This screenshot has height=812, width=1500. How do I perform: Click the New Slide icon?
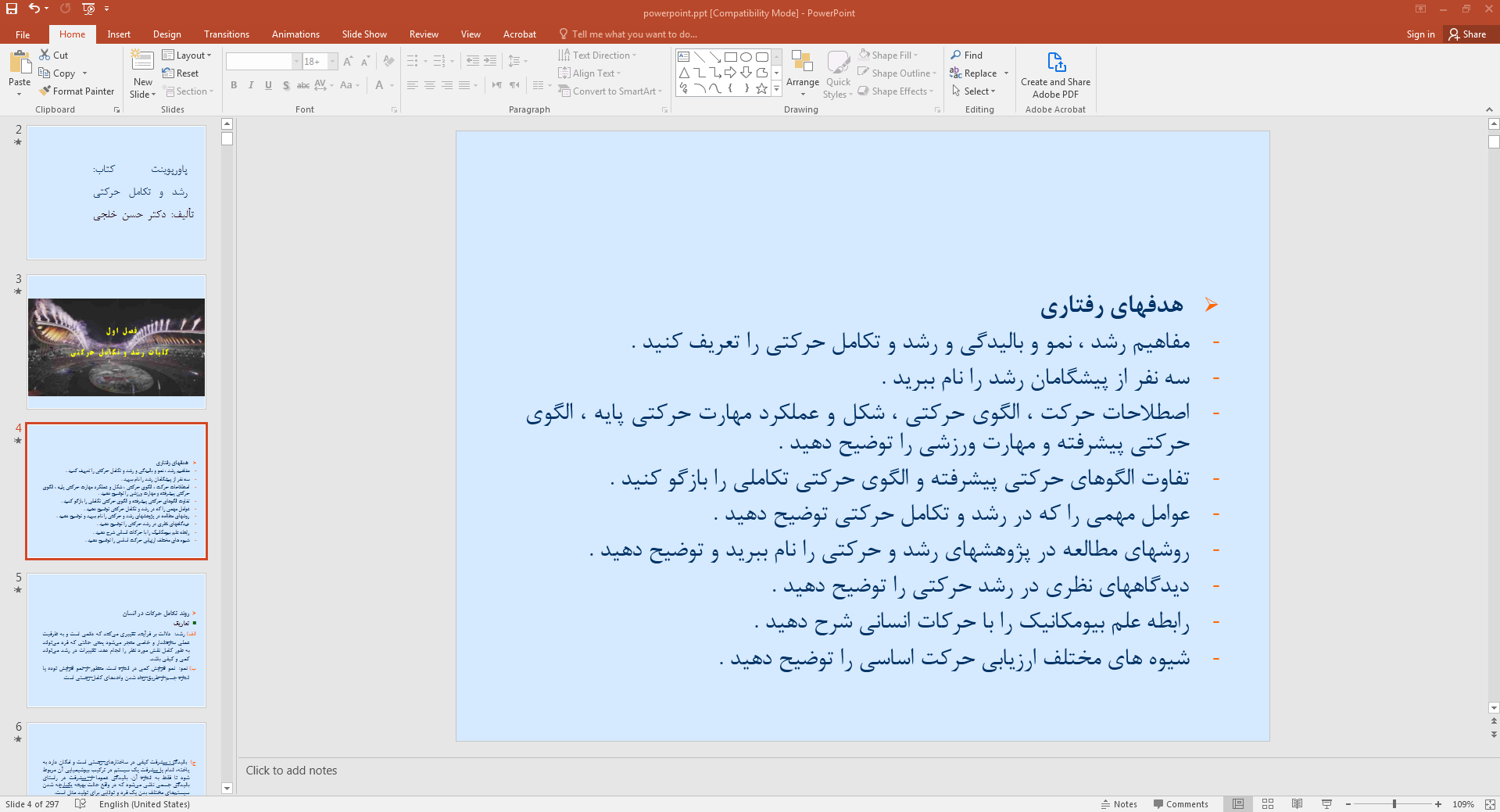click(x=142, y=62)
